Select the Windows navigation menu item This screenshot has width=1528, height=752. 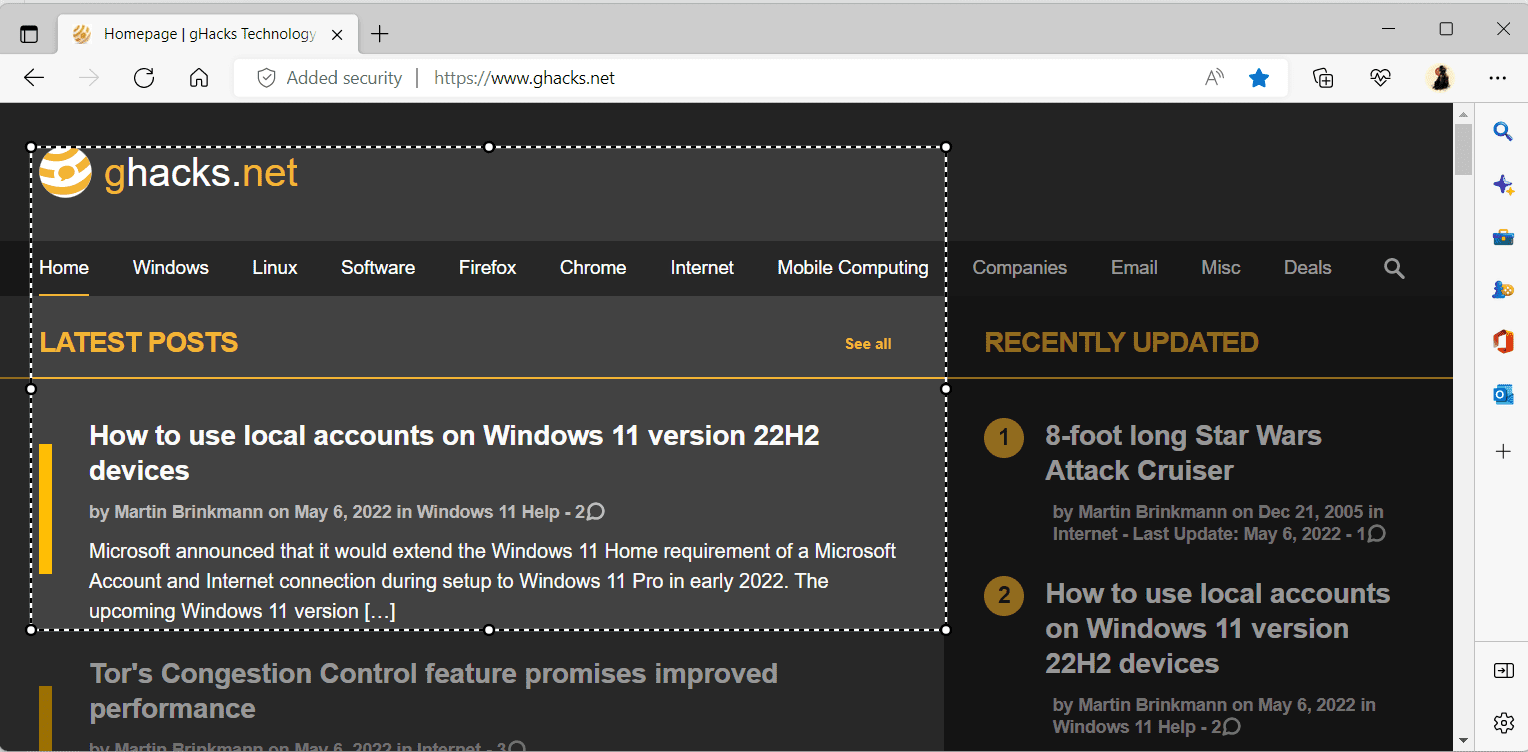pyautogui.click(x=170, y=268)
